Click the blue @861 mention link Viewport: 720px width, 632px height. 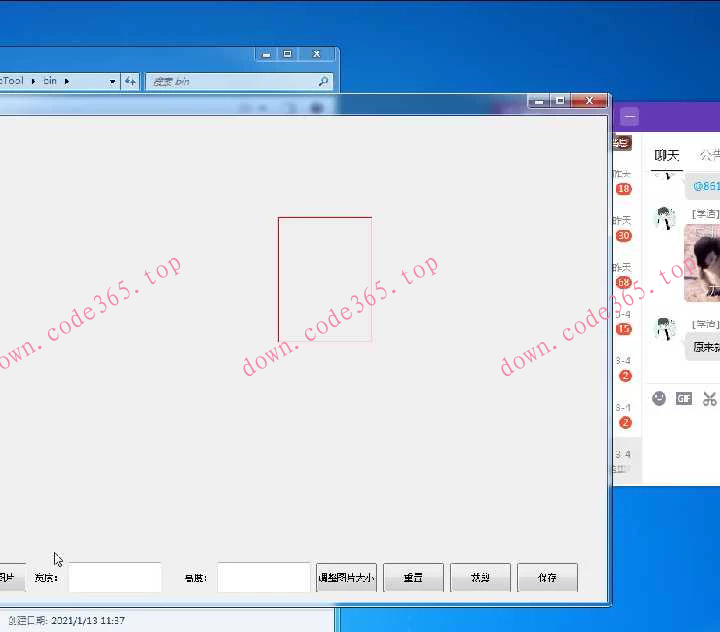click(x=706, y=186)
